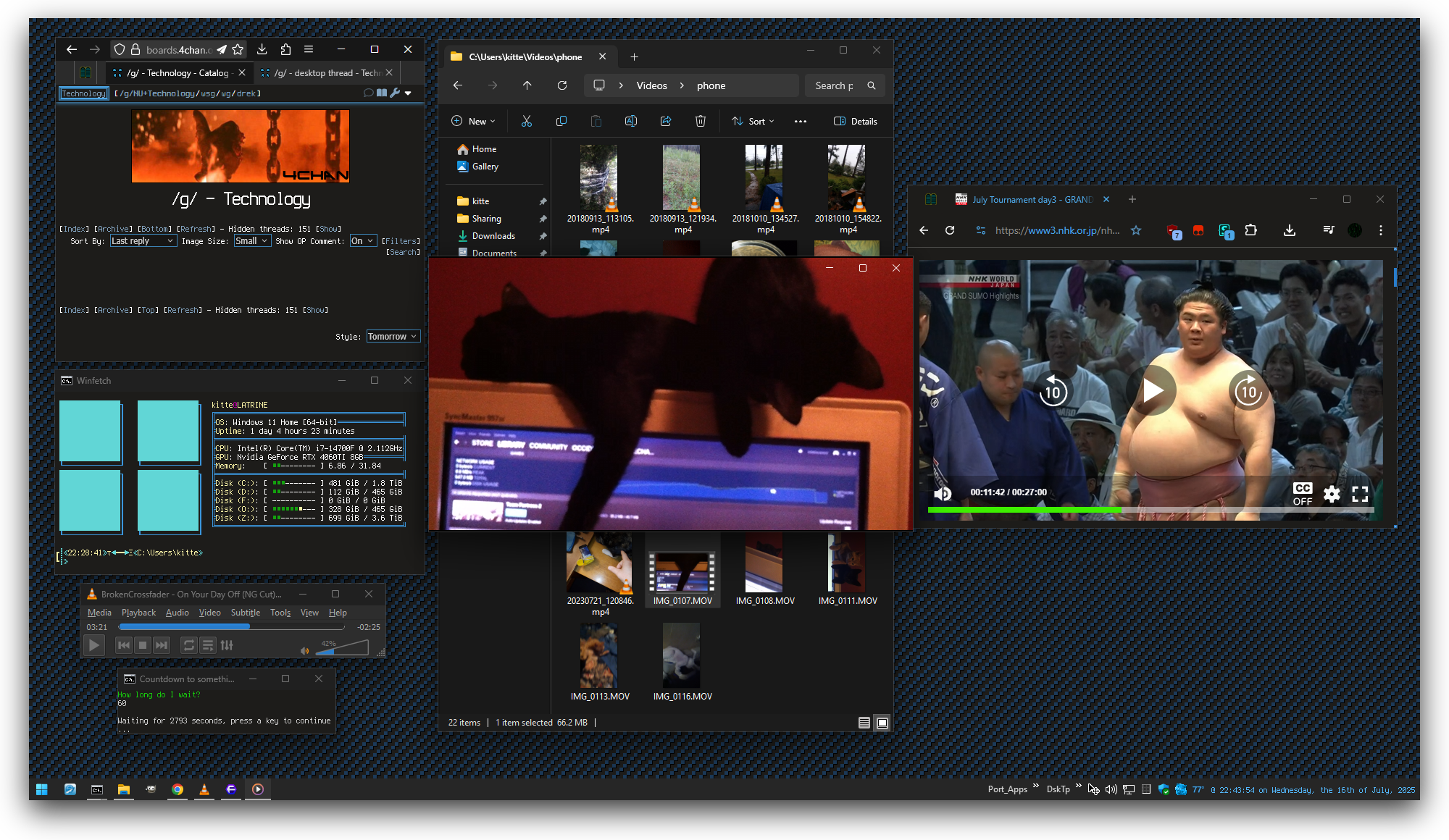This screenshot has height=840, width=1449.
Task: Skip forward 10 seconds in NHK video
Action: pyautogui.click(x=1248, y=391)
